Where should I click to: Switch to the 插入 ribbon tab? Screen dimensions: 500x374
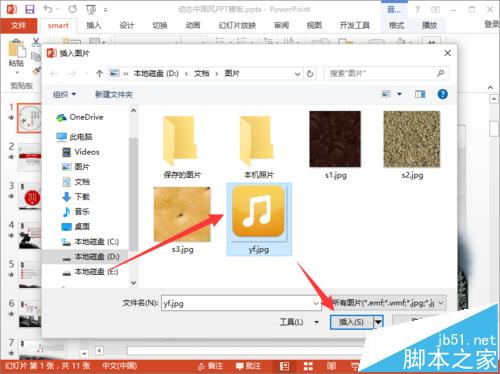[x=94, y=26]
